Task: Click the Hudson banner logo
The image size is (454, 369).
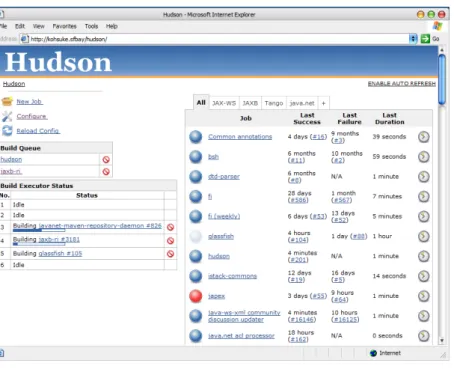Action: [x=58, y=62]
